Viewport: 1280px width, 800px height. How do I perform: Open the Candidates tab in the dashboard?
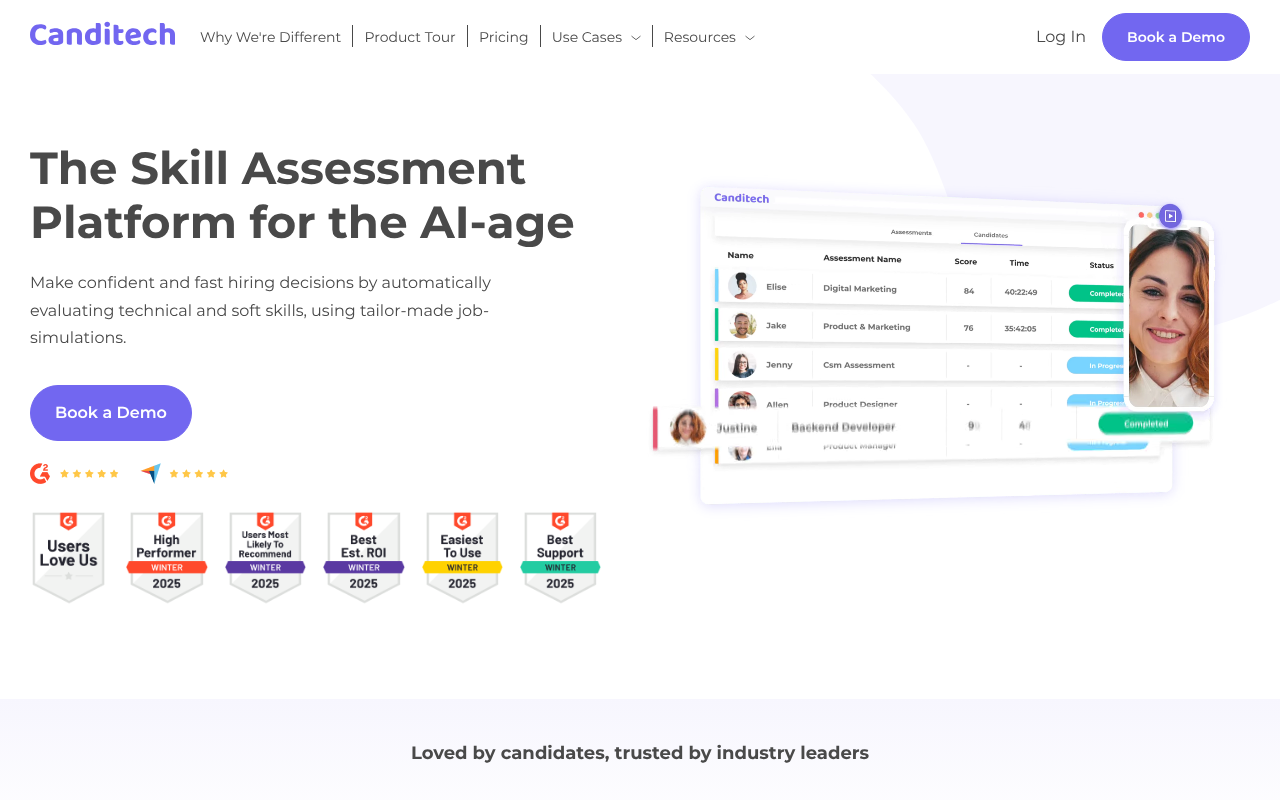point(991,235)
